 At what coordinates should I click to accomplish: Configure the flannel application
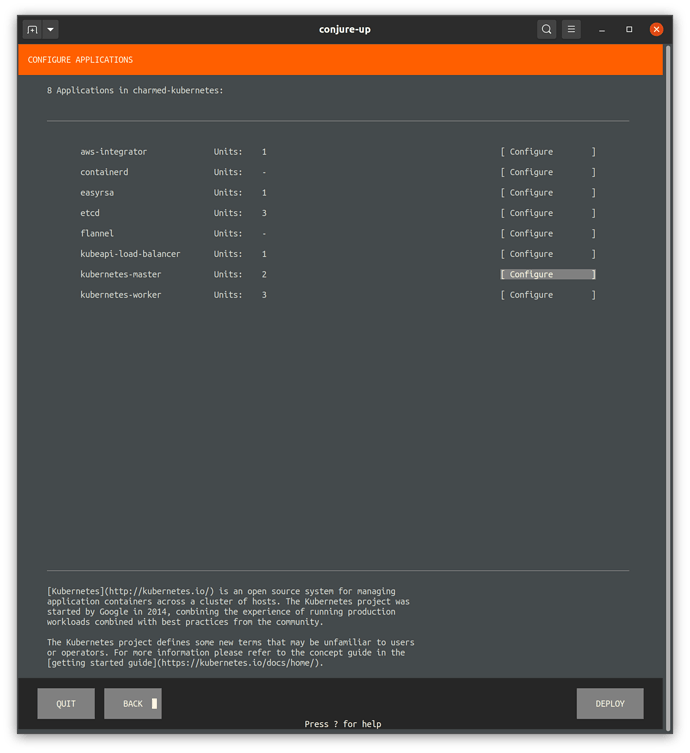(x=548, y=233)
